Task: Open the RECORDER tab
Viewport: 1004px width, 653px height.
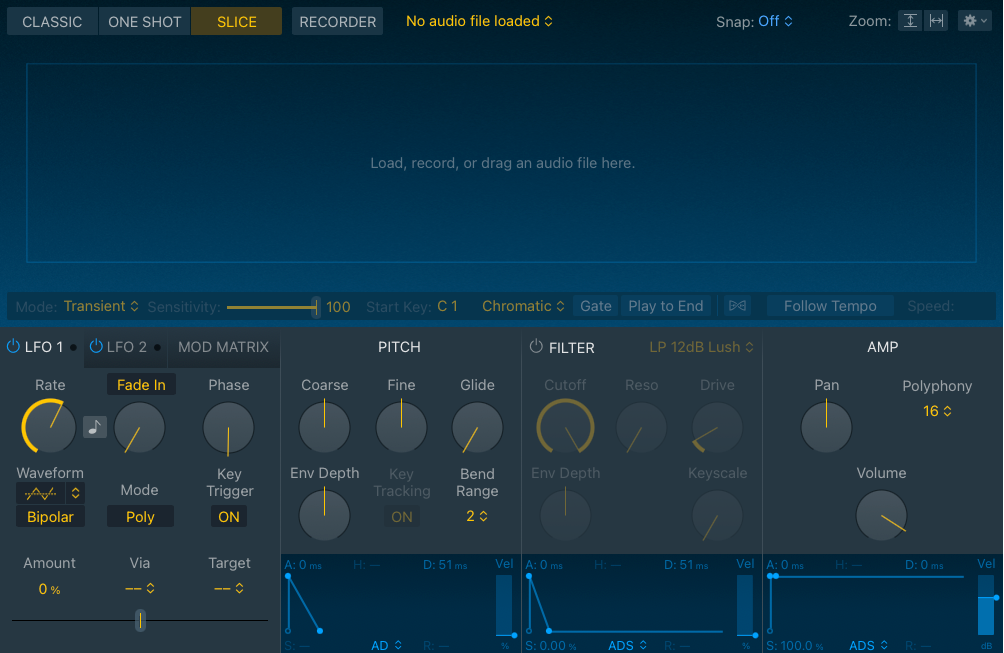Action: (337, 21)
